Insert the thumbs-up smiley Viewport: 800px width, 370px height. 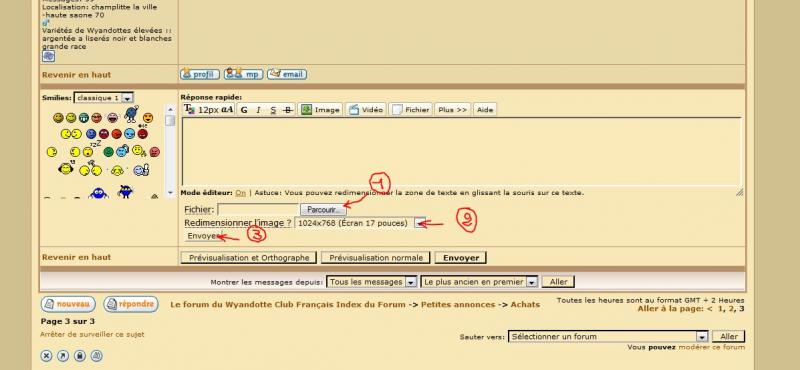pyautogui.click(x=141, y=169)
